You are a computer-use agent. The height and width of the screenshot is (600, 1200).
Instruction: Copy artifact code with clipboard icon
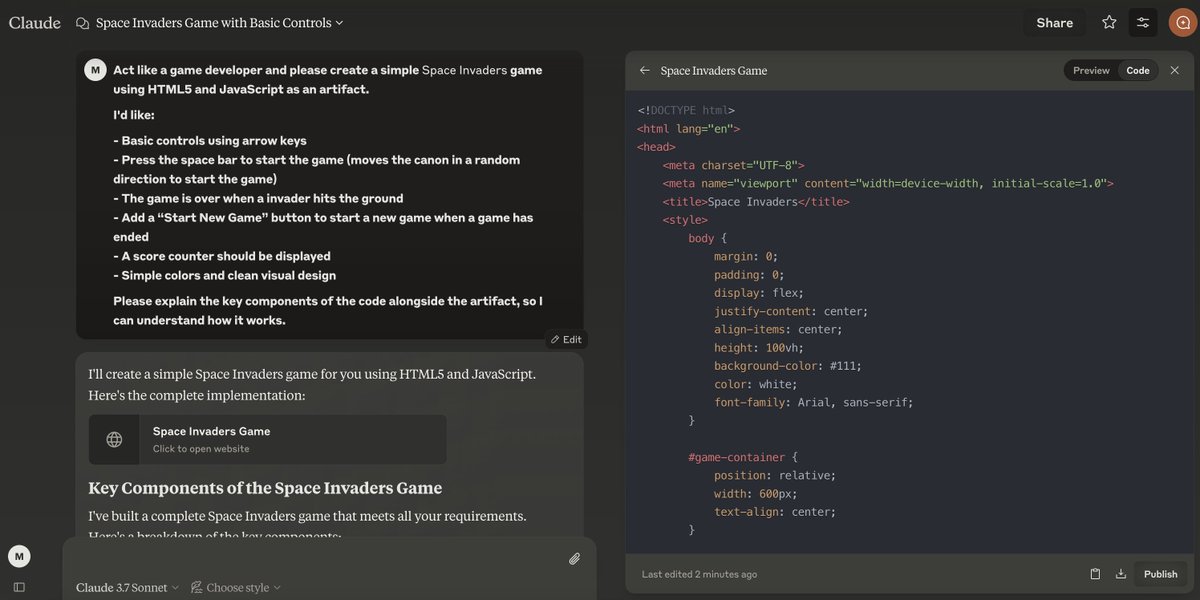point(1095,574)
